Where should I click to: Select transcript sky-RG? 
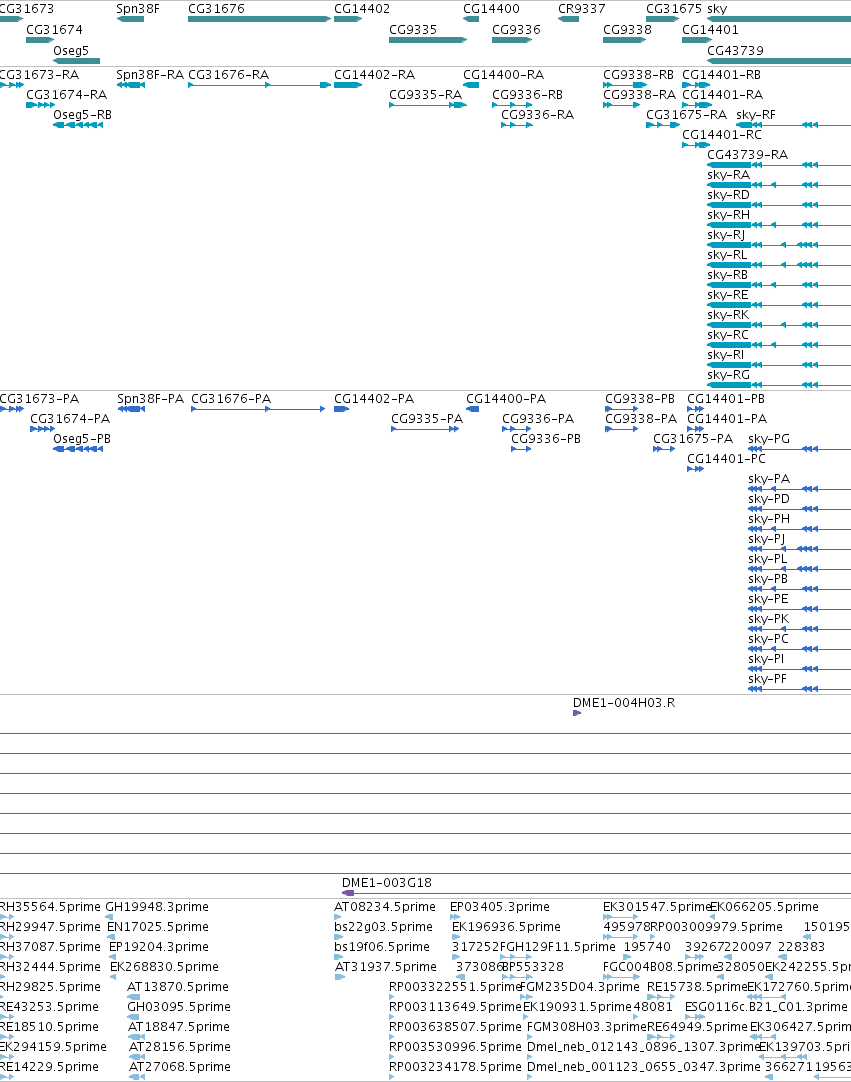(x=779, y=385)
